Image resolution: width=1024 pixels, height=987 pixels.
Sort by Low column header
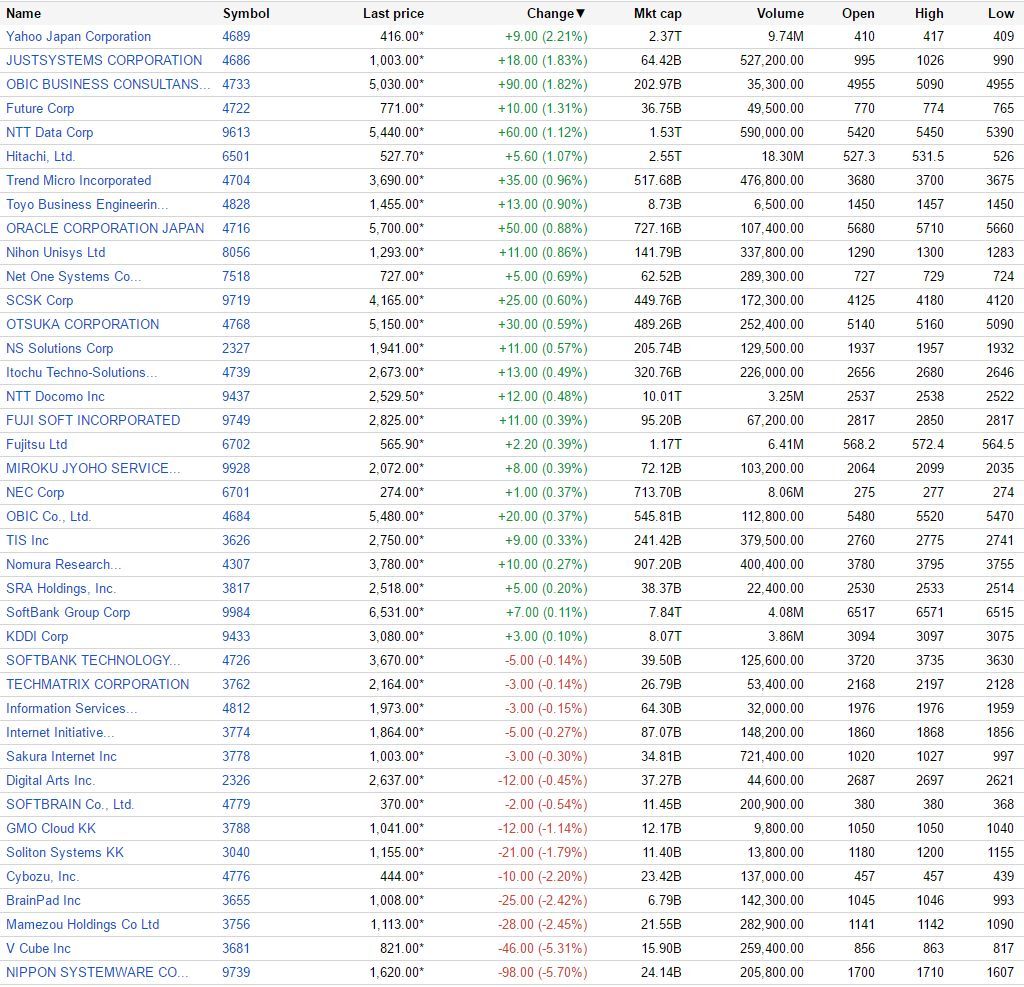[1000, 13]
